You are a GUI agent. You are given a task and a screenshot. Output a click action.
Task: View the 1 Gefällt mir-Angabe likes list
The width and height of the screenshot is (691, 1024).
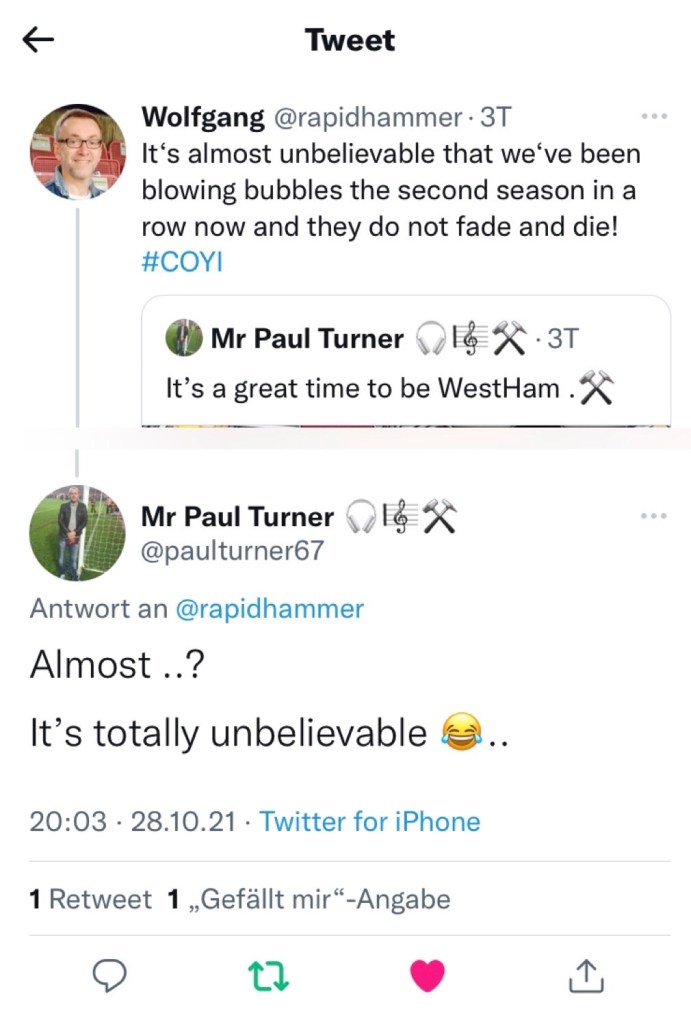click(x=310, y=899)
